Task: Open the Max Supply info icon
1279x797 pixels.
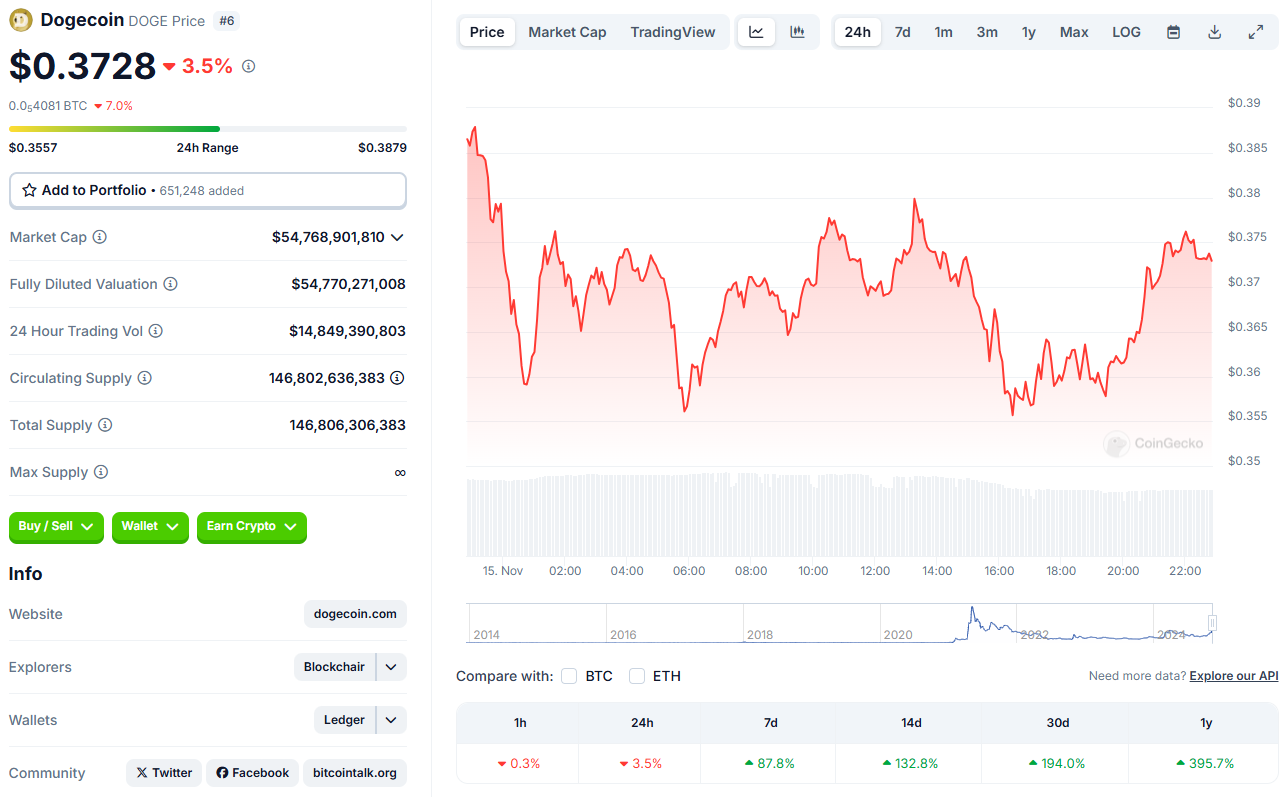Action: [x=101, y=472]
